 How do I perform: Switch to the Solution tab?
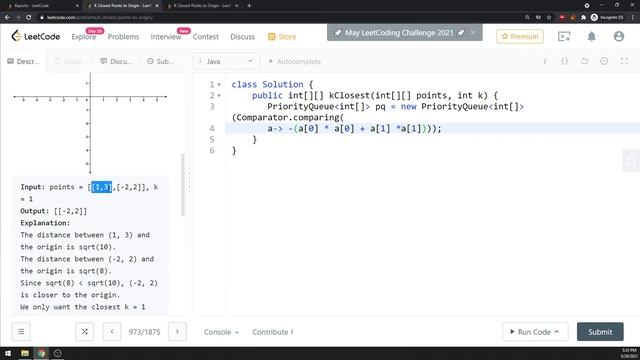[70, 61]
